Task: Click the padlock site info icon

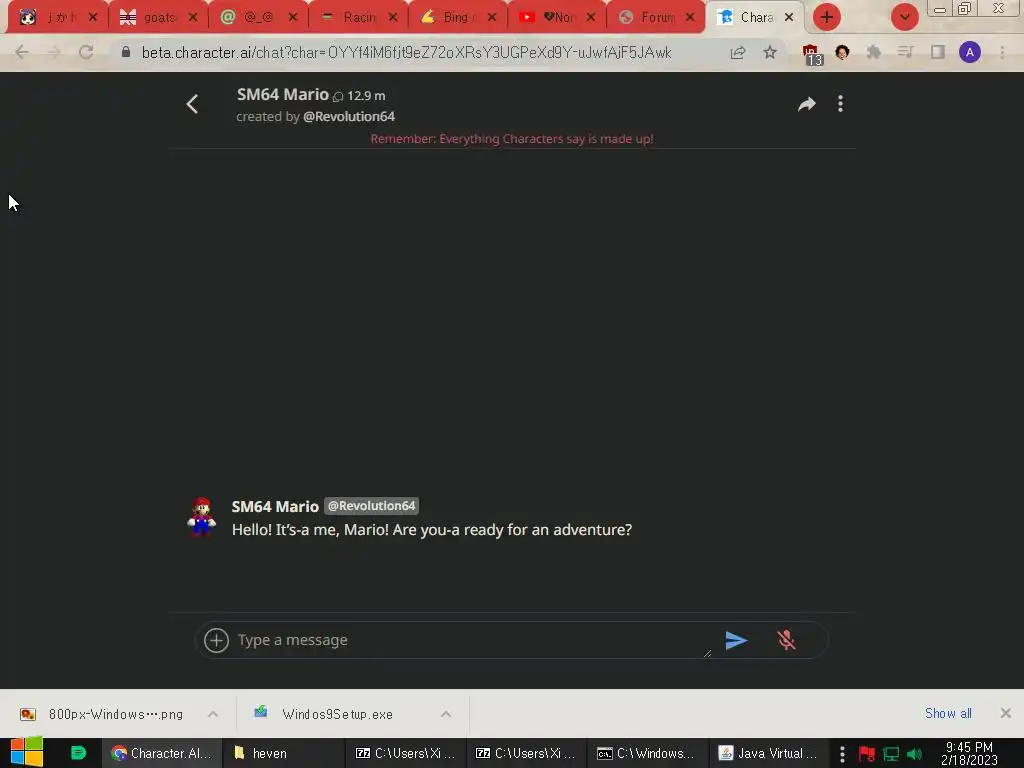Action: (x=126, y=52)
